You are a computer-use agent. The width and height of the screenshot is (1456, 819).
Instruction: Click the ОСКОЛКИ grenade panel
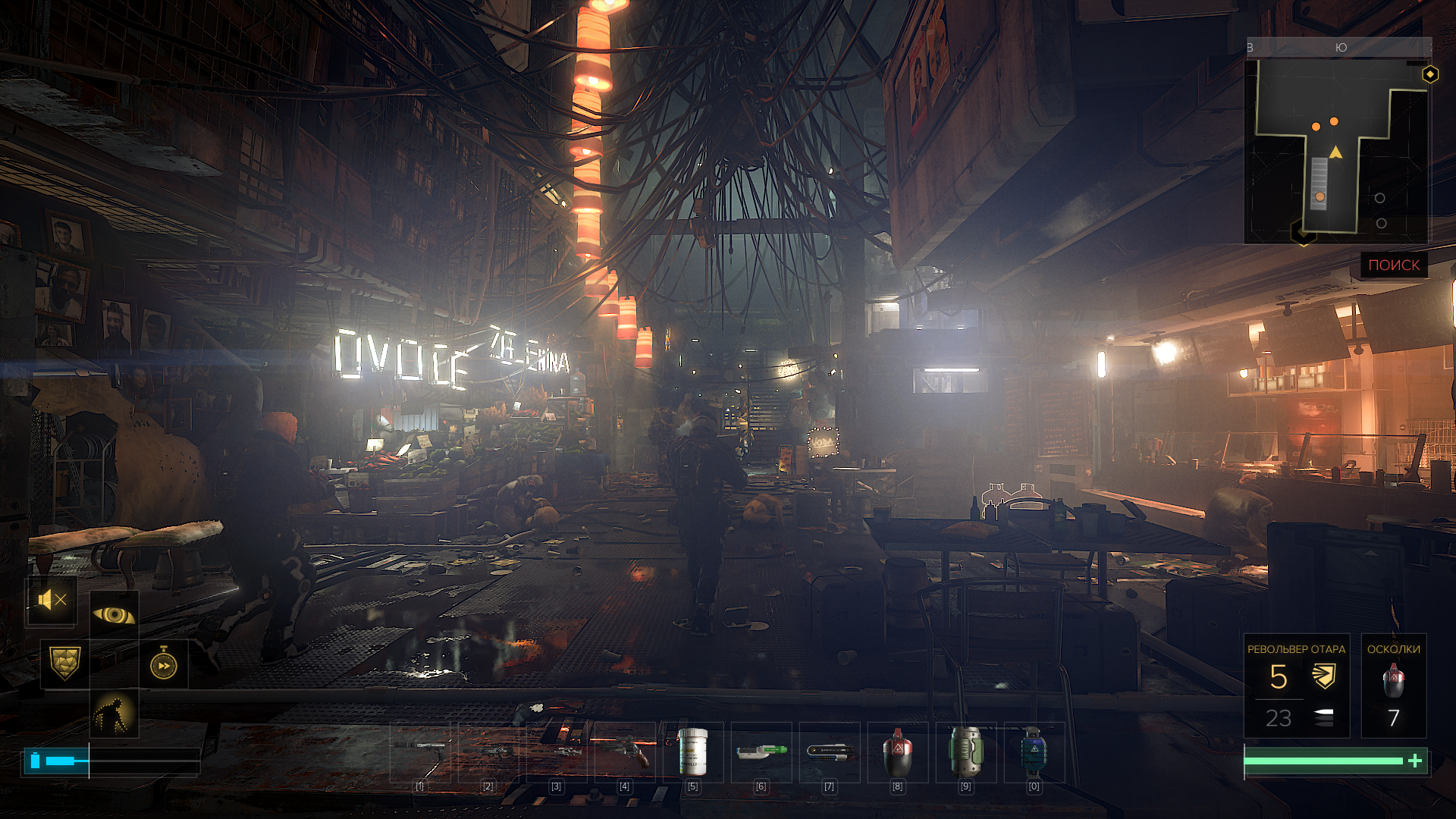click(x=1393, y=686)
